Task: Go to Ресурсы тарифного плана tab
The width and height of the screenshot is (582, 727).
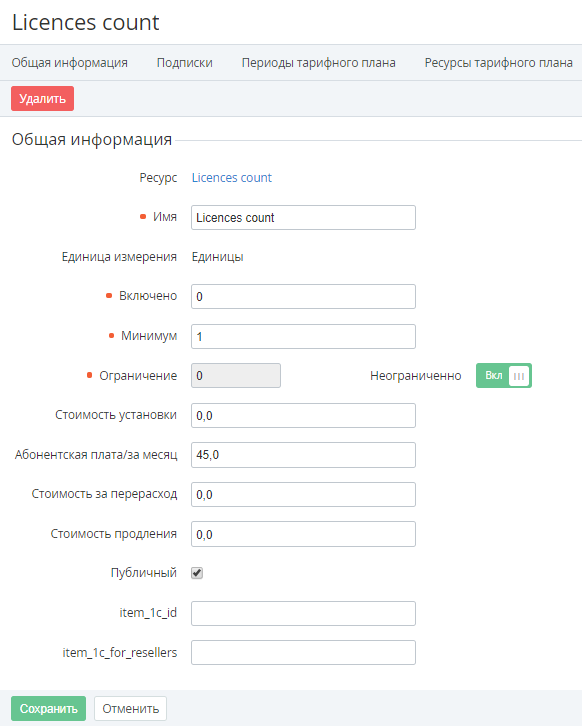Action: (x=499, y=63)
